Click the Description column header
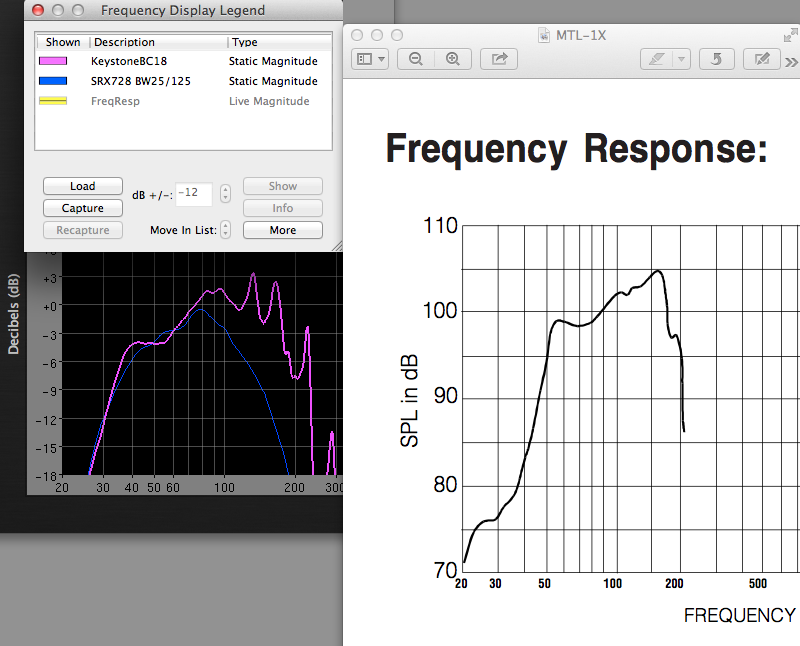Screen dimensions: 800x646 pyautogui.click(x=158, y=42)
